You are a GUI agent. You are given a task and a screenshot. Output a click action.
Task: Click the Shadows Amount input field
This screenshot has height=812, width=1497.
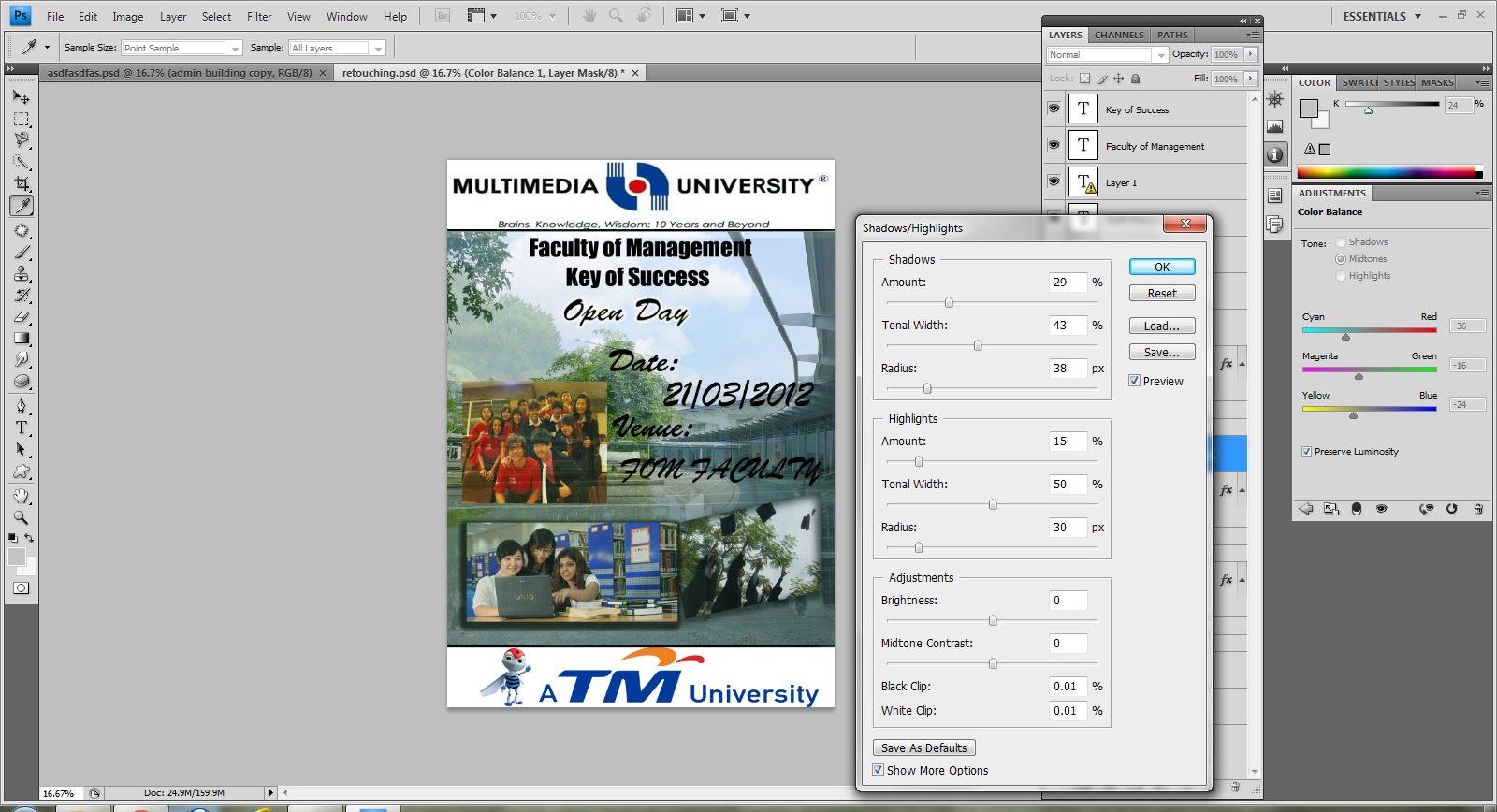tap(1068, 282)
